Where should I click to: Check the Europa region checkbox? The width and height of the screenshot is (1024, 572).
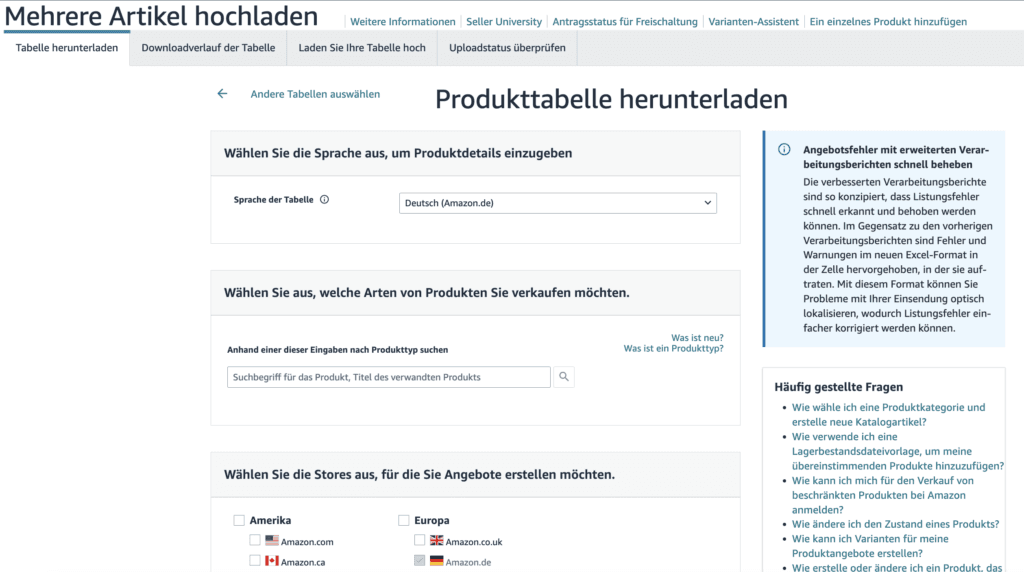[404, 520]
